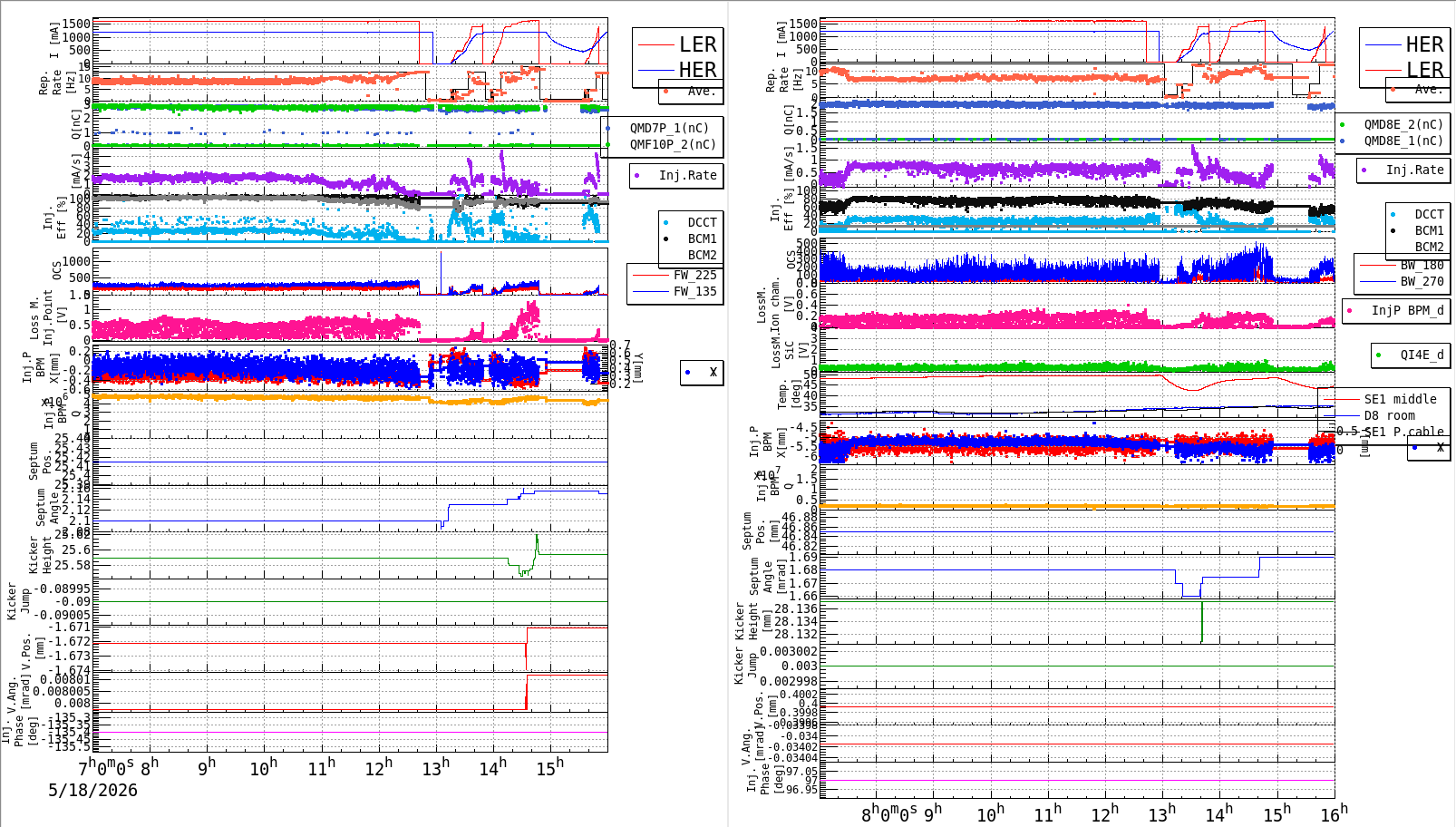
Task: Click the green QMF10P_2(nC) legend dot
Action: click(607, 144)
